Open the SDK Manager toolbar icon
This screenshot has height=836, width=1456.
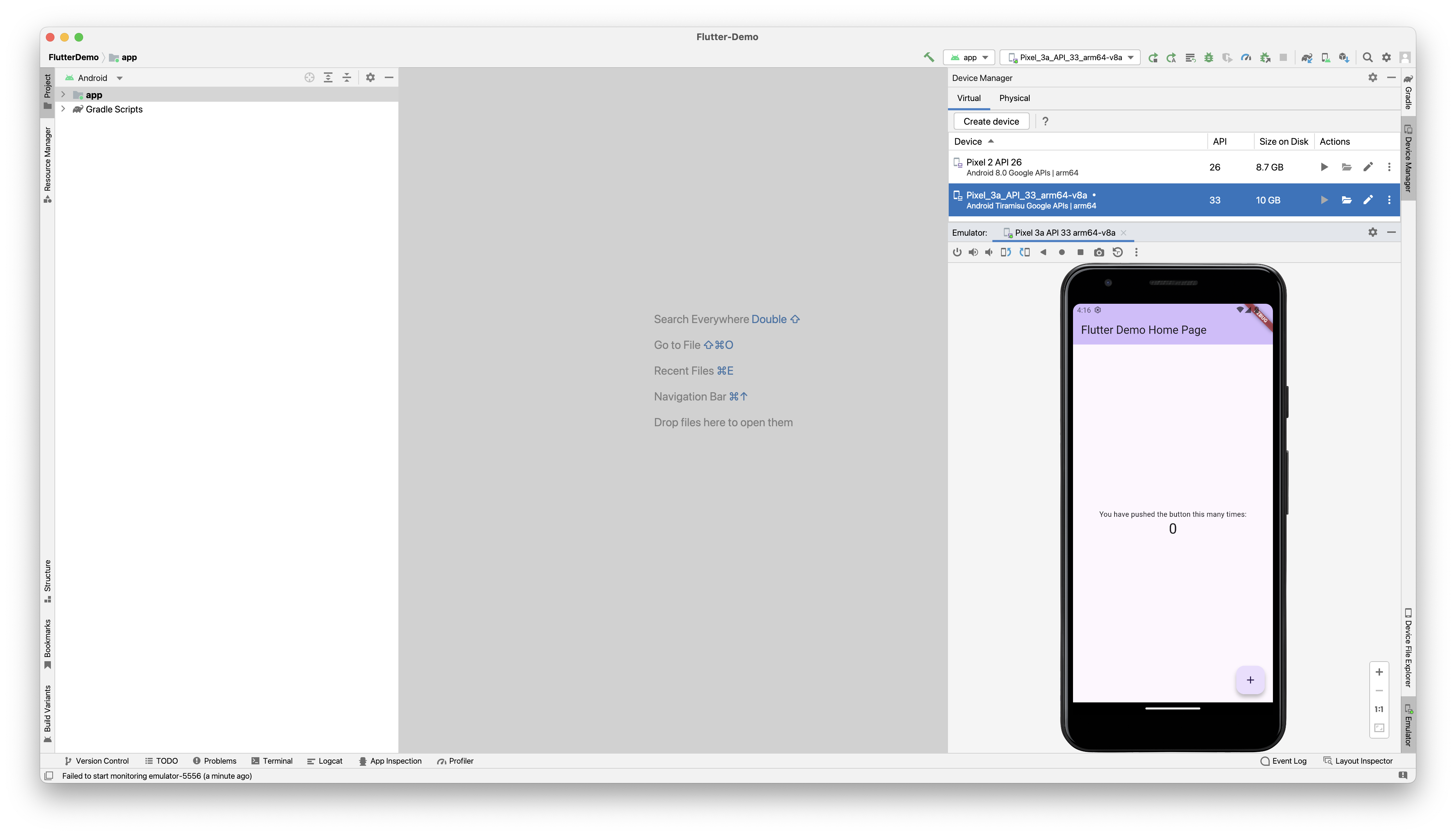pyautogui.click(x=1344, y=57)
